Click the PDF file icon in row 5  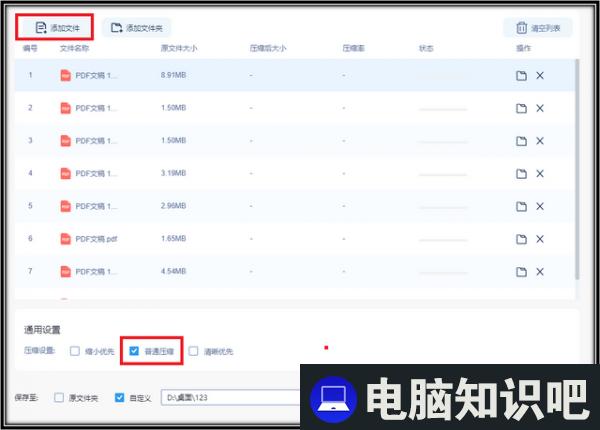click(65, 206)
